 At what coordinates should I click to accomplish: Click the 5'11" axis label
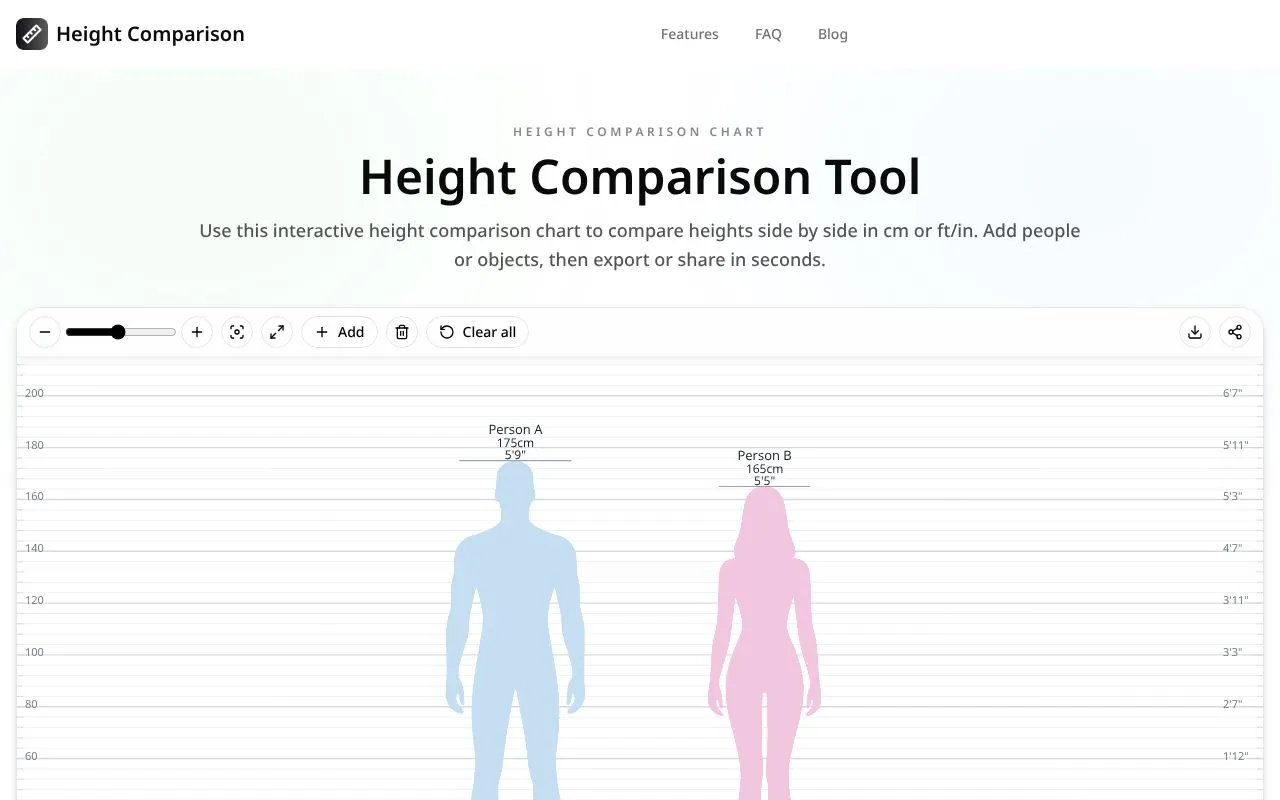coord(1235,445)
